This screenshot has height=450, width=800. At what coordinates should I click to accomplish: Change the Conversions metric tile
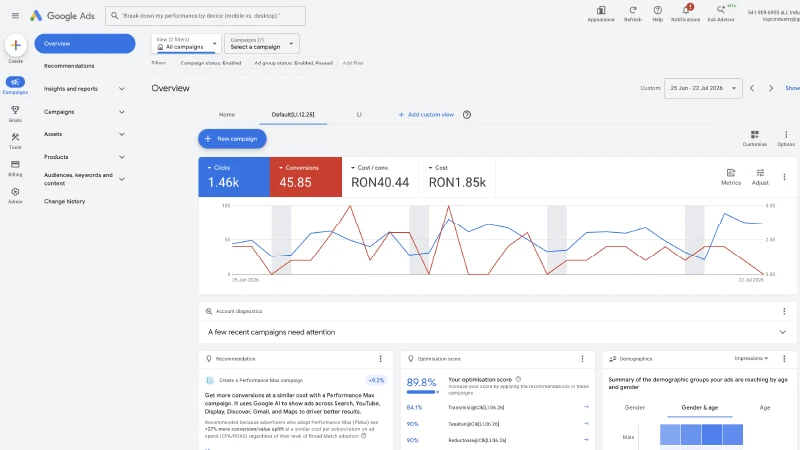[306, 177]
